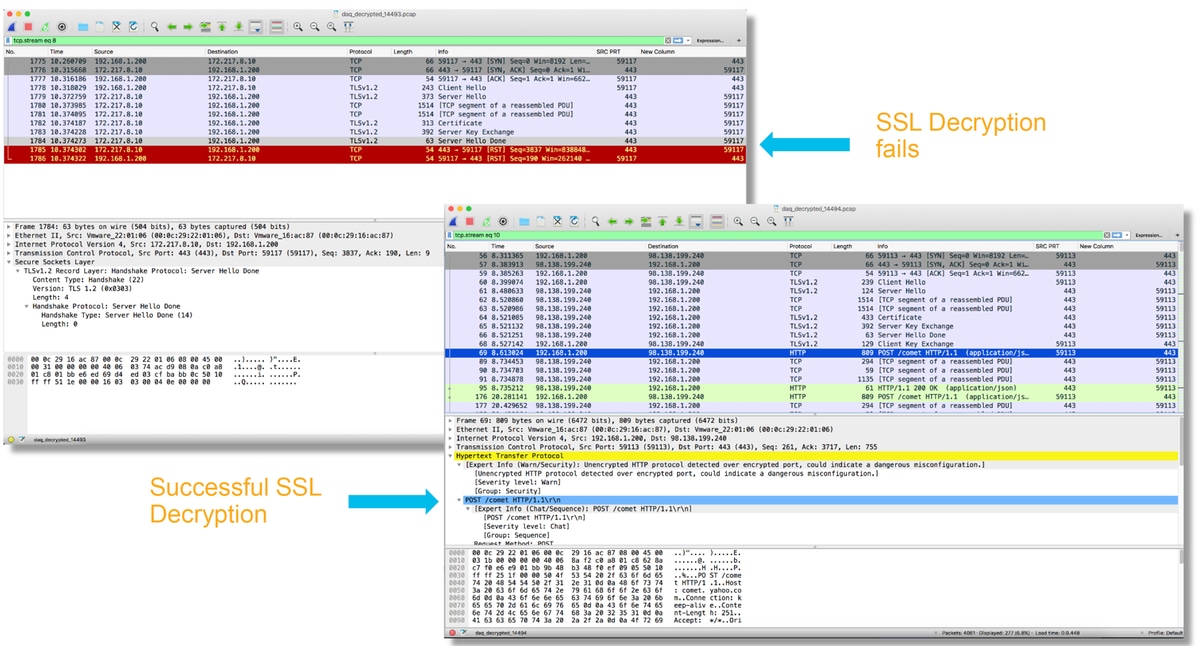1200x646 pixels.
Task: Toggle auto-scroll live capture in 14494.pcap window
Action: (x=696, y=222)
